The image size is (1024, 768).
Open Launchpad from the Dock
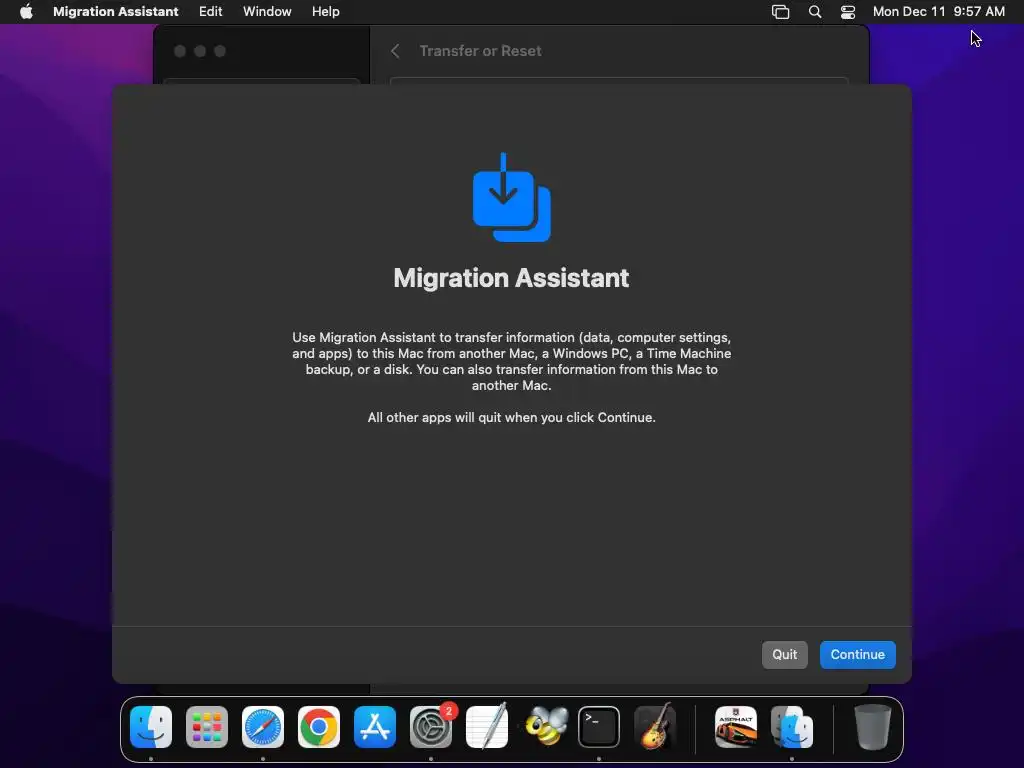point(207,727)
